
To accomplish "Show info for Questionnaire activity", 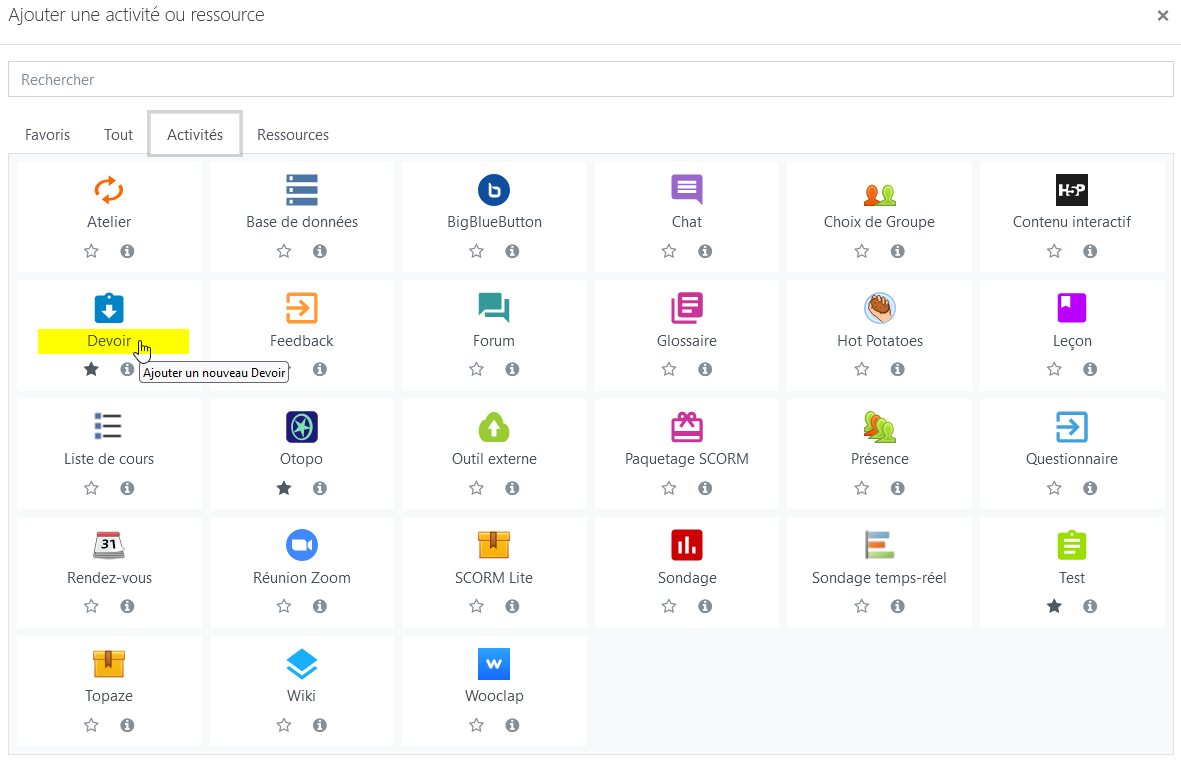I will [x=1090, y=488].
